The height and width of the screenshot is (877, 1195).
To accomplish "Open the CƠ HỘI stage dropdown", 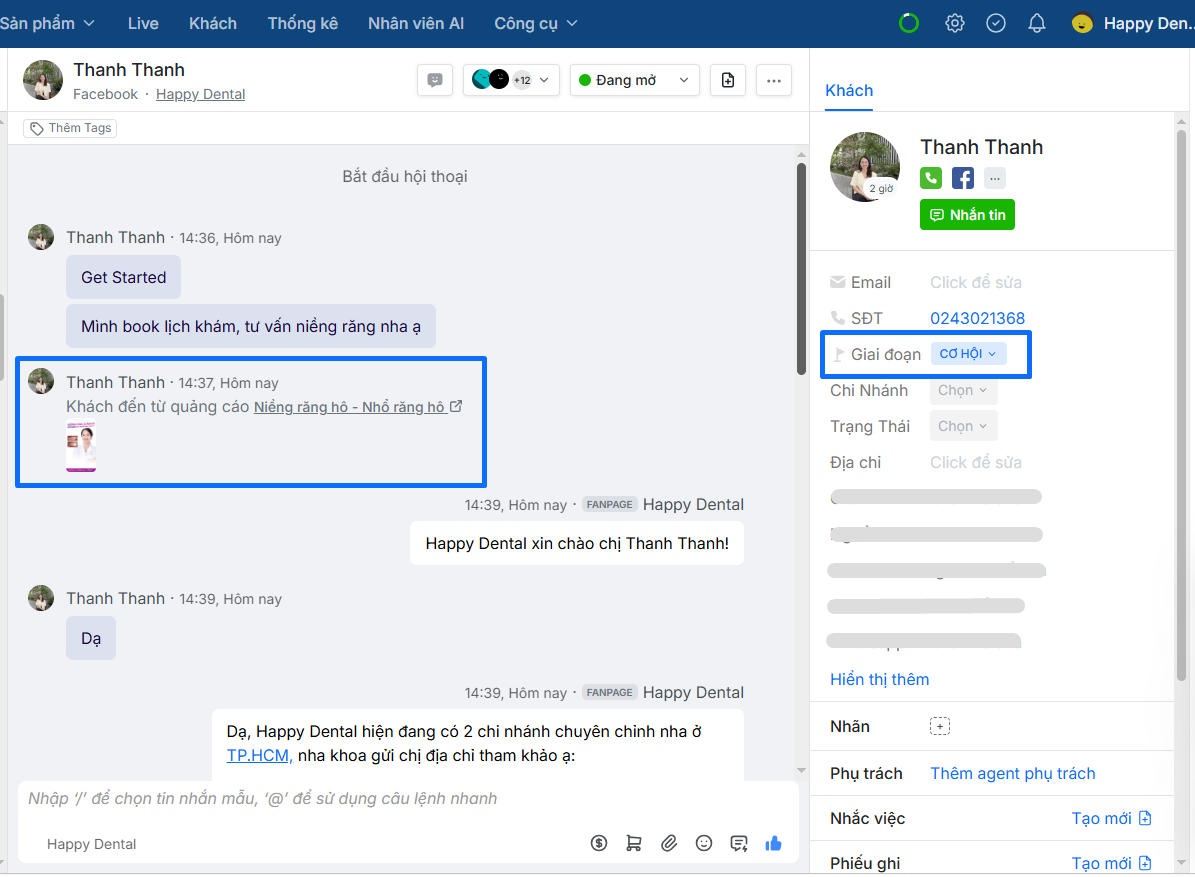I will coord(967,354).
